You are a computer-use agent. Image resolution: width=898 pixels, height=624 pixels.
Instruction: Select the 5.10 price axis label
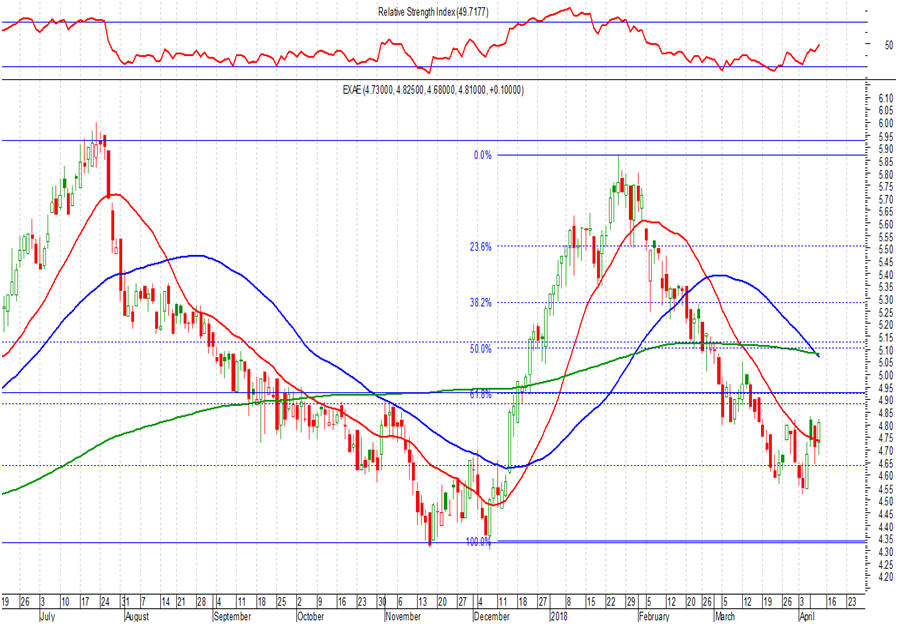pos(885,350)
